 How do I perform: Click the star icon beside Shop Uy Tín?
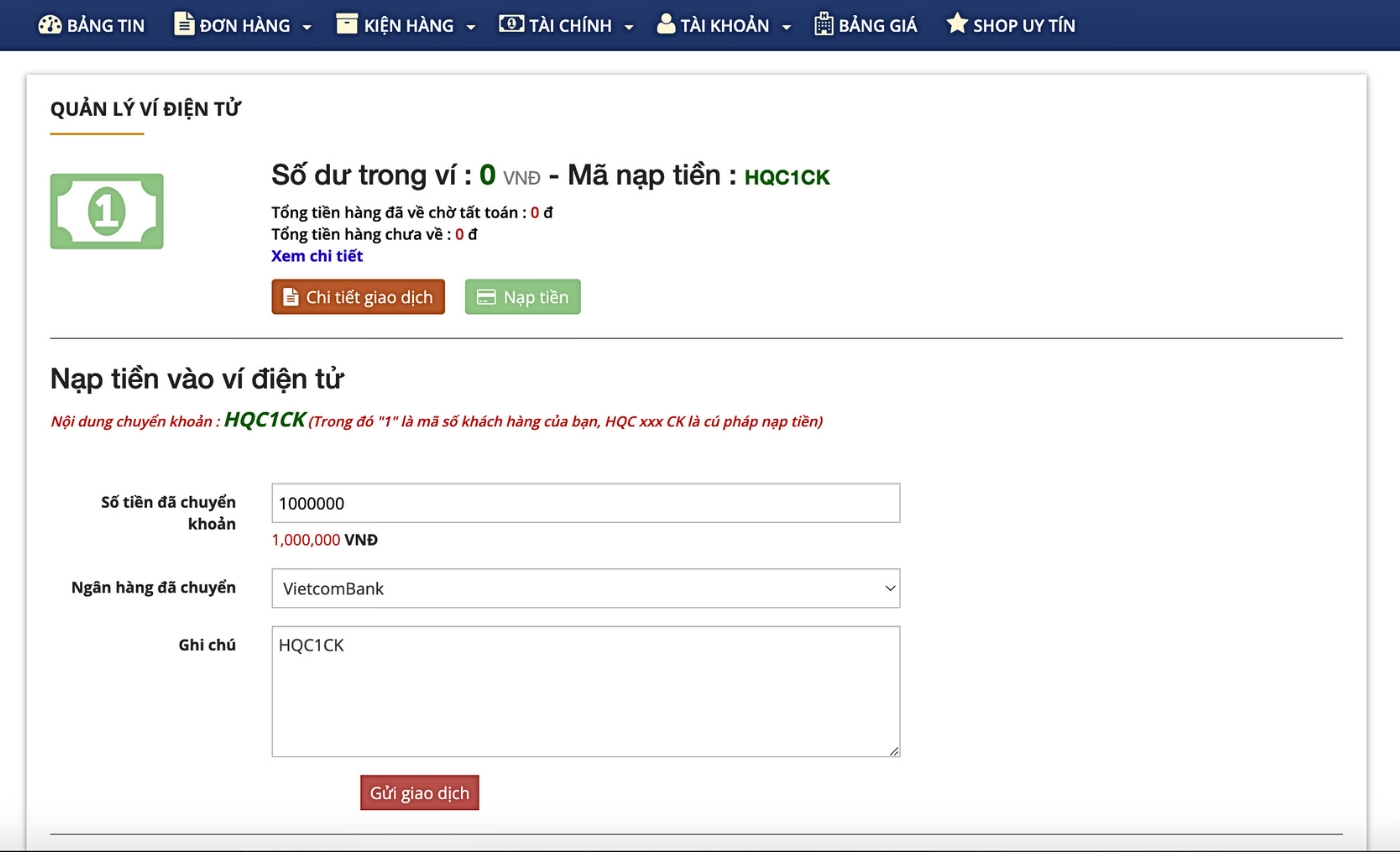(x=956, y=24)
